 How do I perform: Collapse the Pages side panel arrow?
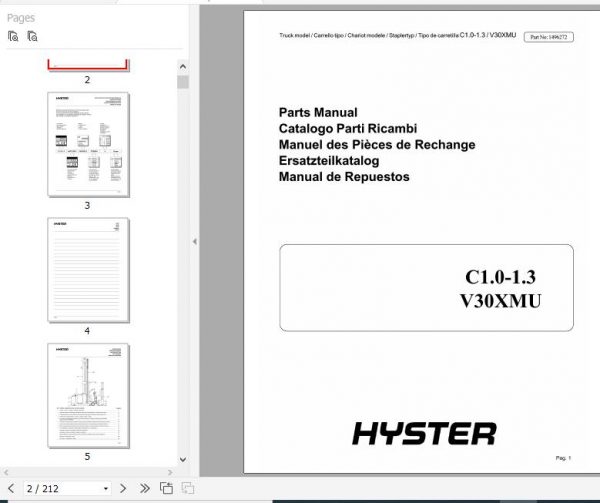tap(195, 241)
